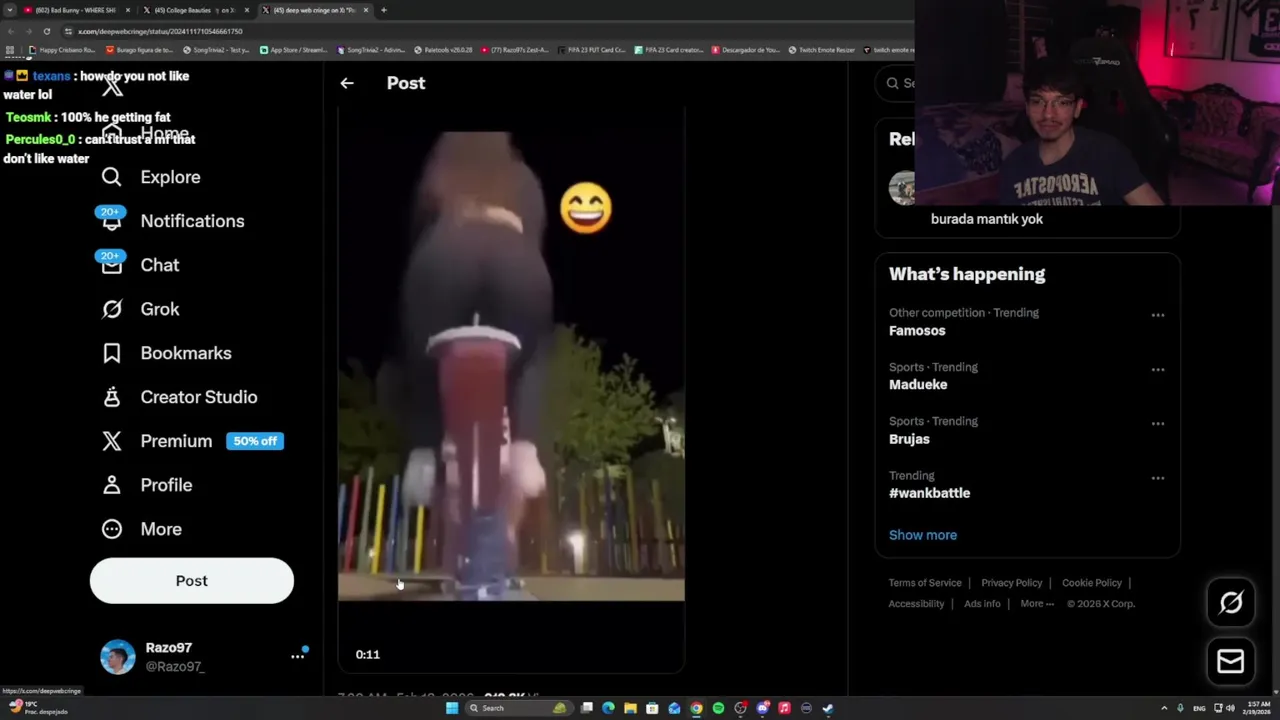1280x720 pixels.
Task: Open Steam from the taskbar
Action: (x=828, y=708)
